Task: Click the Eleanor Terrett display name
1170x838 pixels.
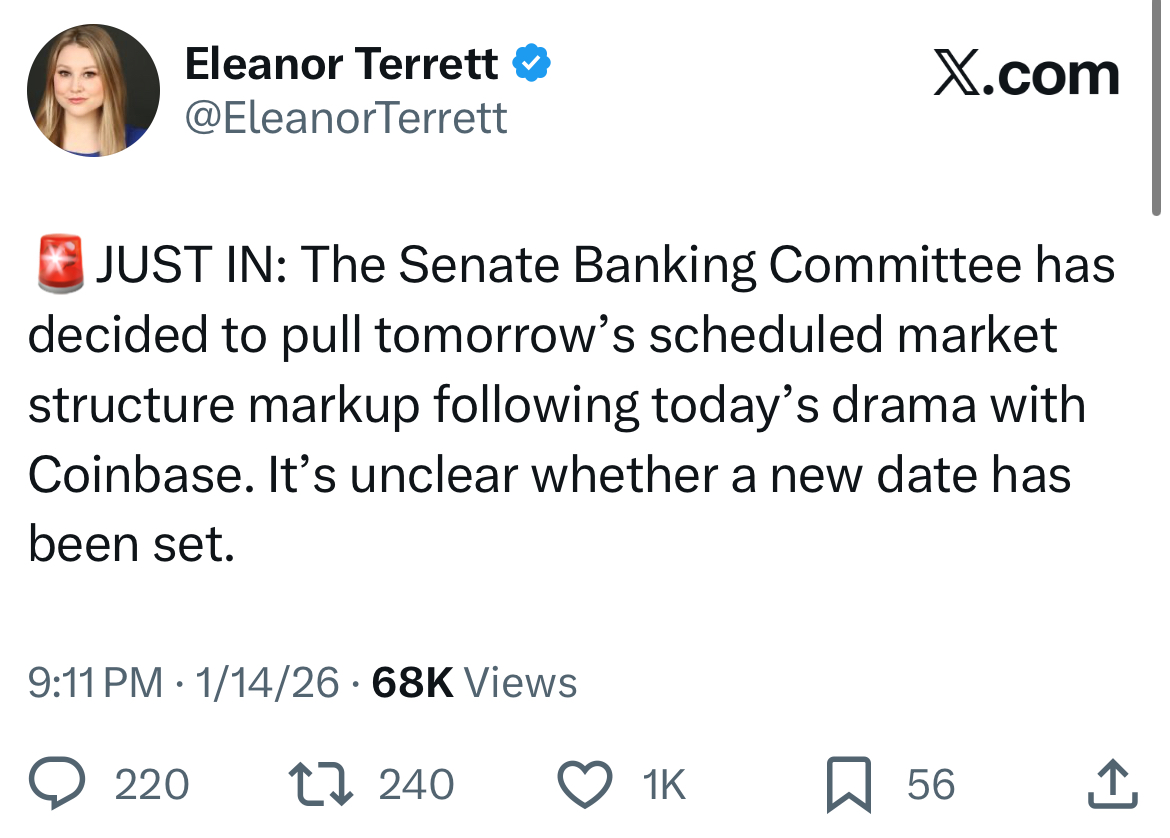Action: (x=341, y=63)
